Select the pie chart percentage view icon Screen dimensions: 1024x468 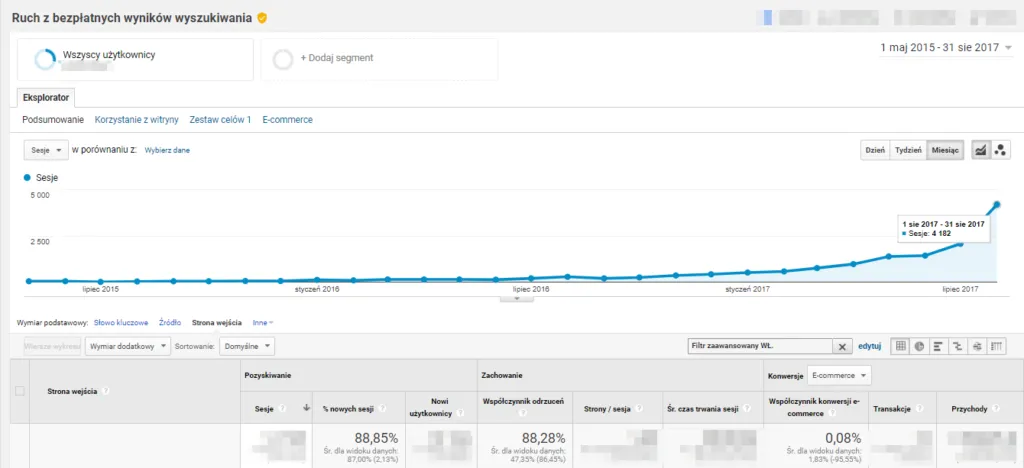tap(918, 346)
